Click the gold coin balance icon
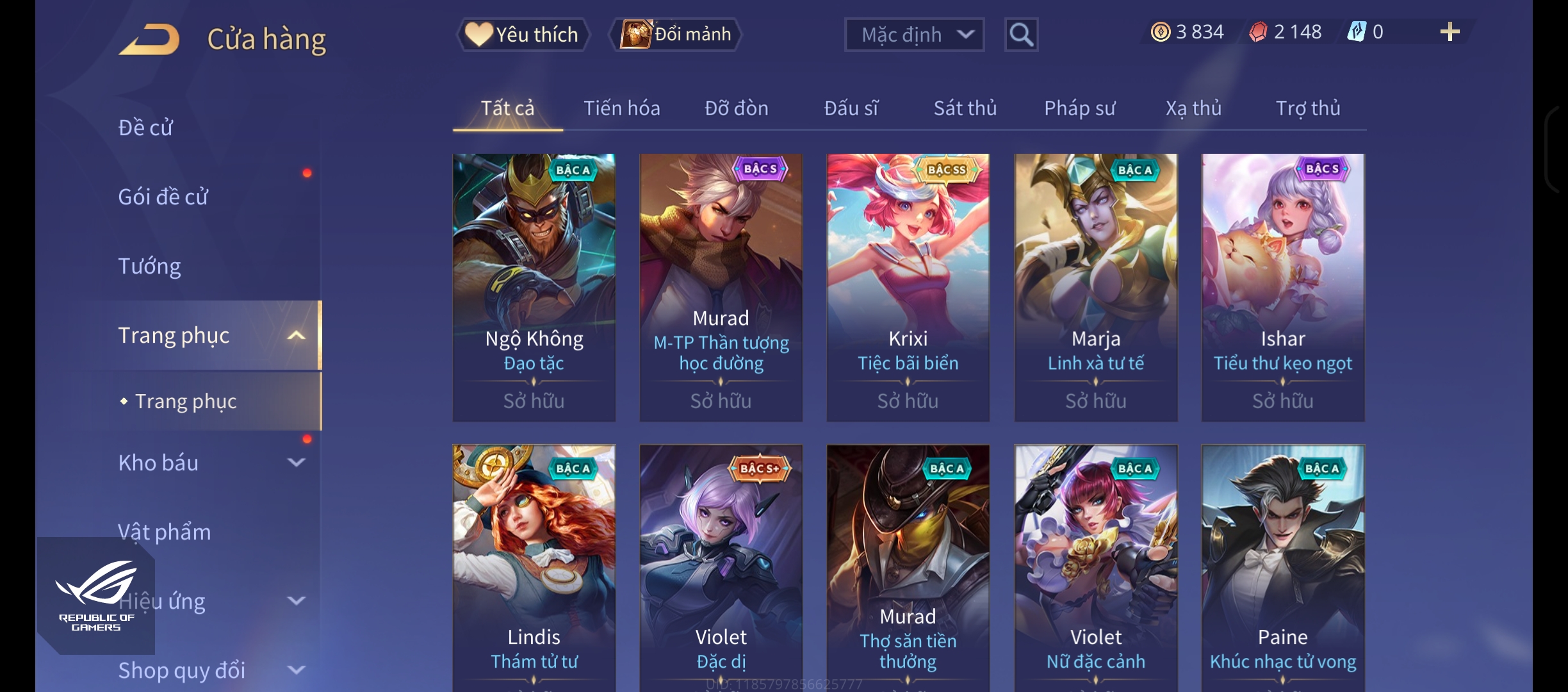This screenshot has width=1568, height=692. (1160, 32)
